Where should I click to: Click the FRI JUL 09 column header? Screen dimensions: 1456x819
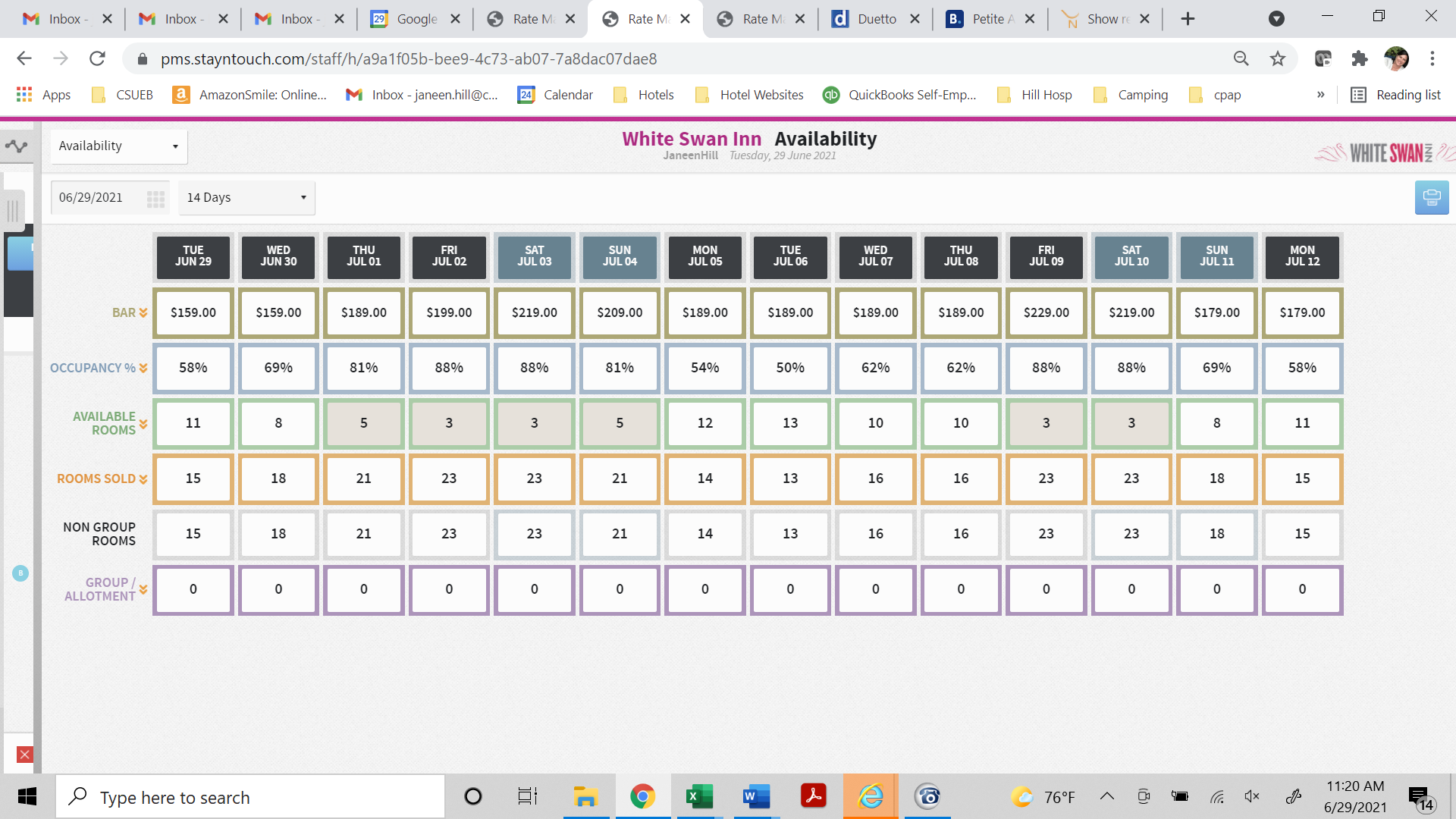click(1046, 256)
